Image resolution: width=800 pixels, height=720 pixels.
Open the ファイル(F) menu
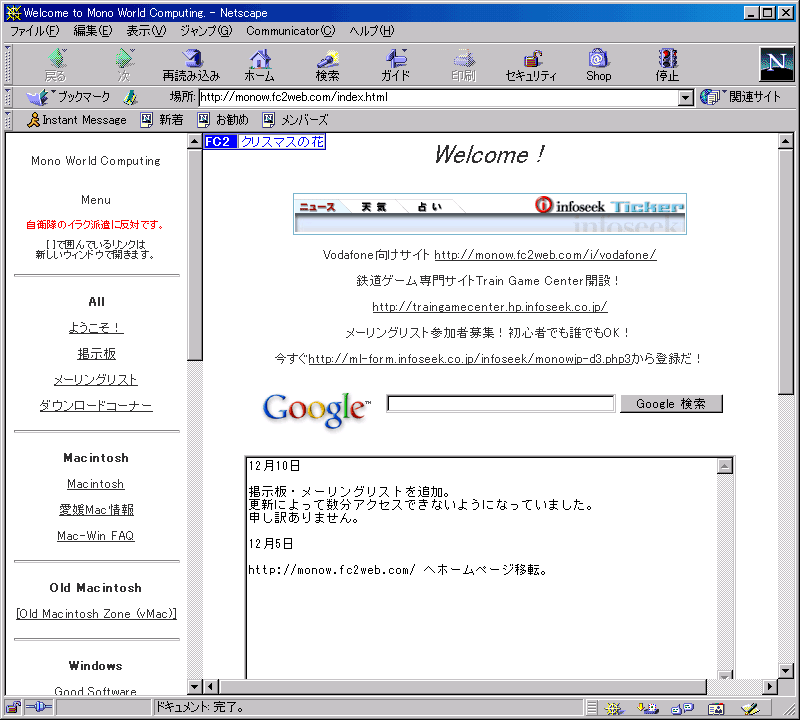(x=35, y=31)
